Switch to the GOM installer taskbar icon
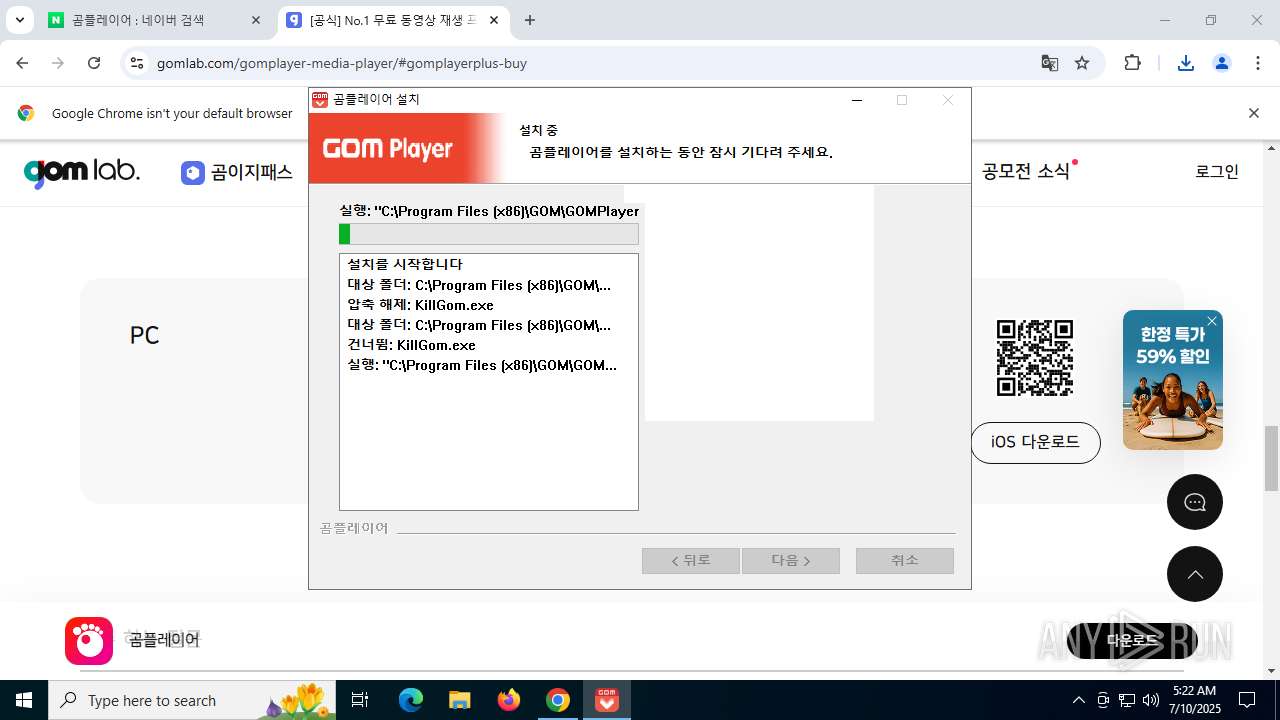 pos(607,700)
